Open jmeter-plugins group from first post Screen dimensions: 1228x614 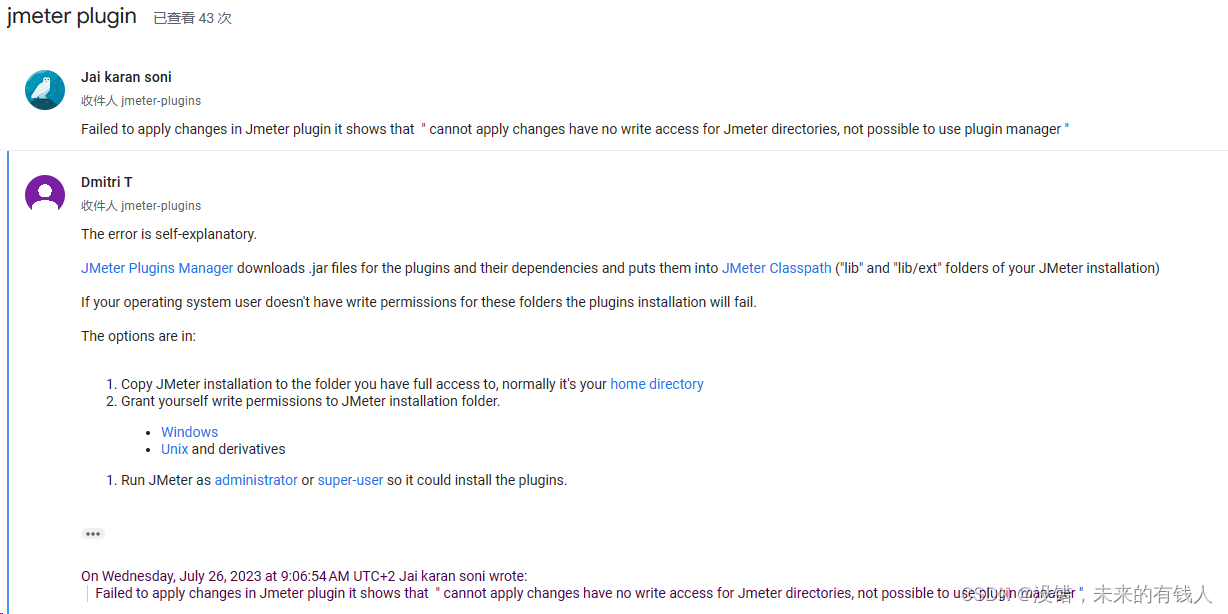160,100
